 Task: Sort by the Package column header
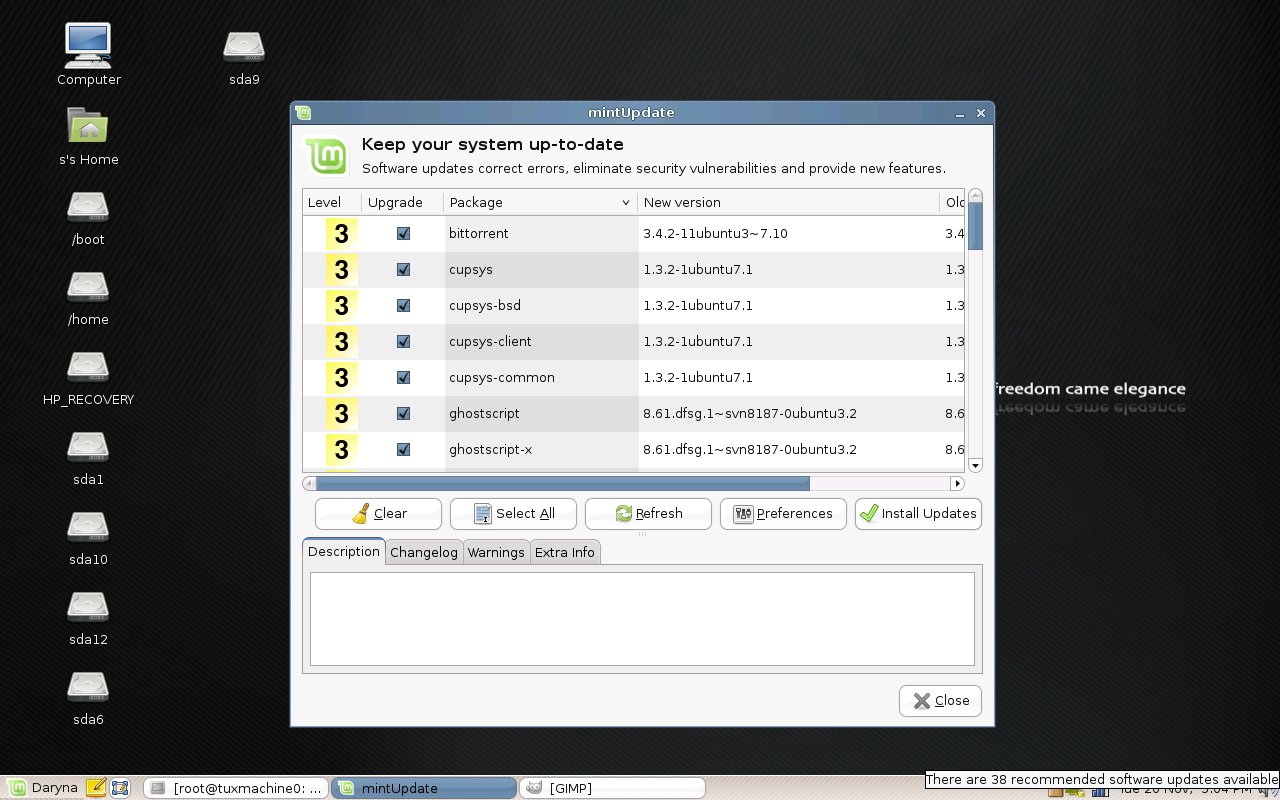(540, 202)
